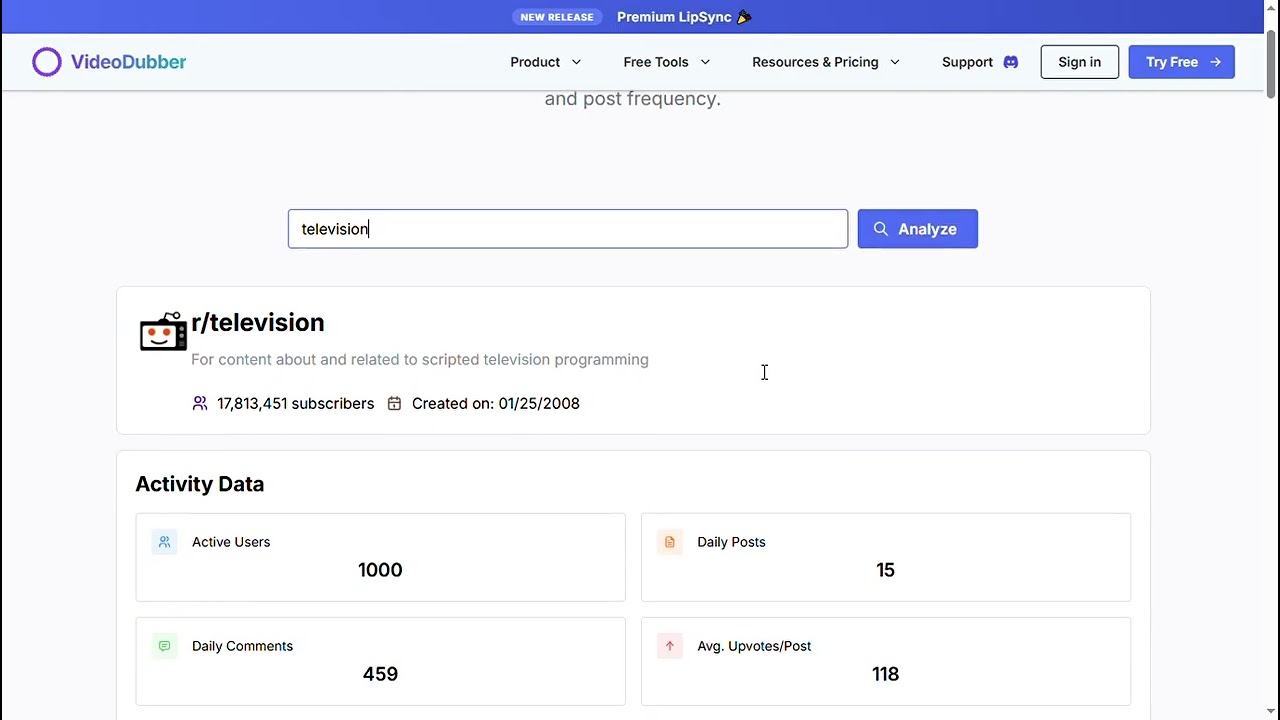Open the Resources & Pricing menu
Screen dimensions: 1280x720
point(826,62)
